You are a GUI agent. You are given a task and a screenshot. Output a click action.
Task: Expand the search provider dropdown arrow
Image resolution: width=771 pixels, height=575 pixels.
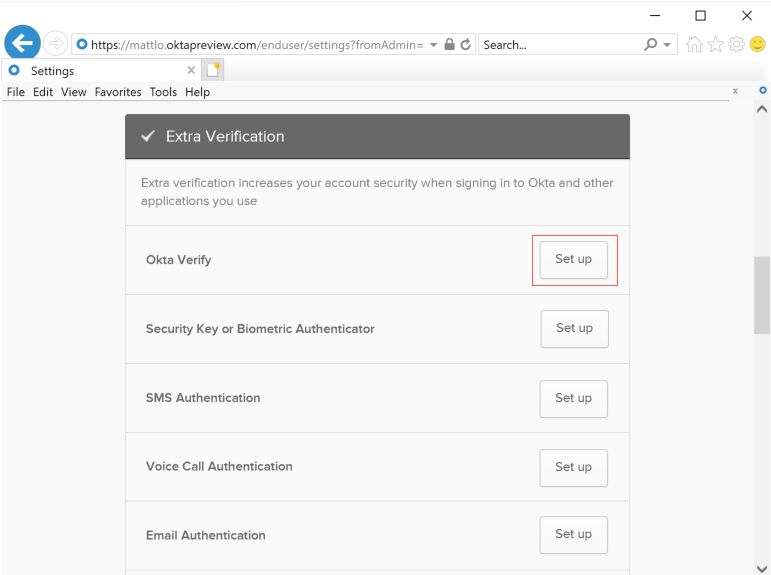pos(668,45)
